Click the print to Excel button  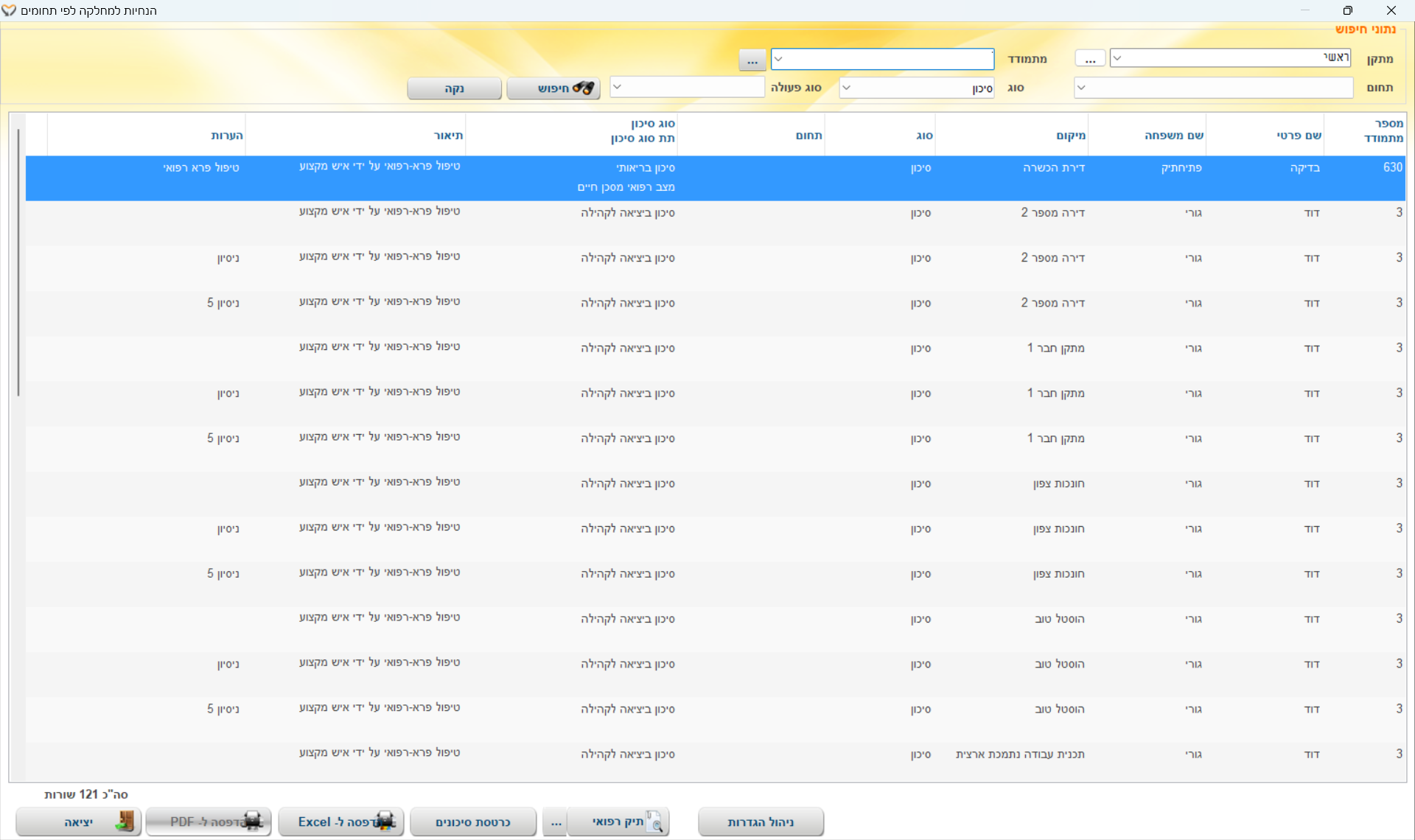[x=341, y=822]
